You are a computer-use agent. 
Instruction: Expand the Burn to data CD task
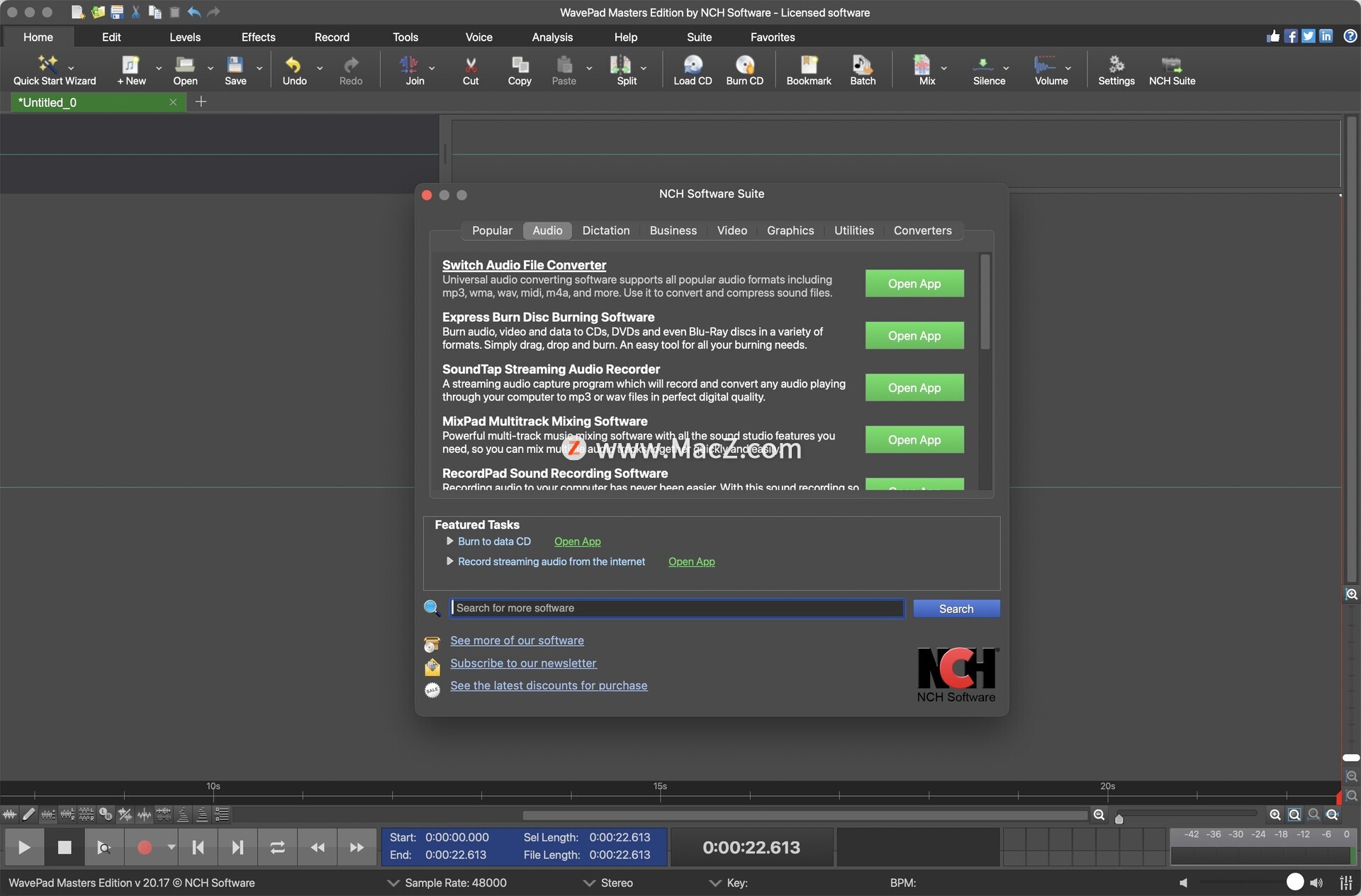pyautogui.click(x=449, y=541)
